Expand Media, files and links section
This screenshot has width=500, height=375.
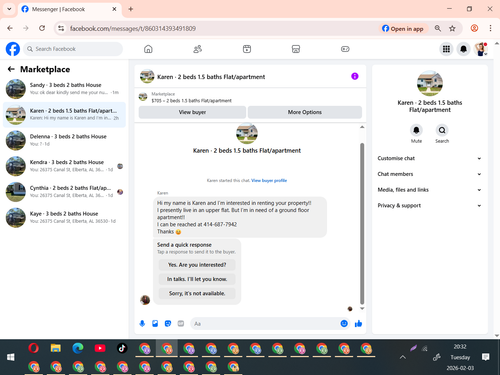coord(429,190)
